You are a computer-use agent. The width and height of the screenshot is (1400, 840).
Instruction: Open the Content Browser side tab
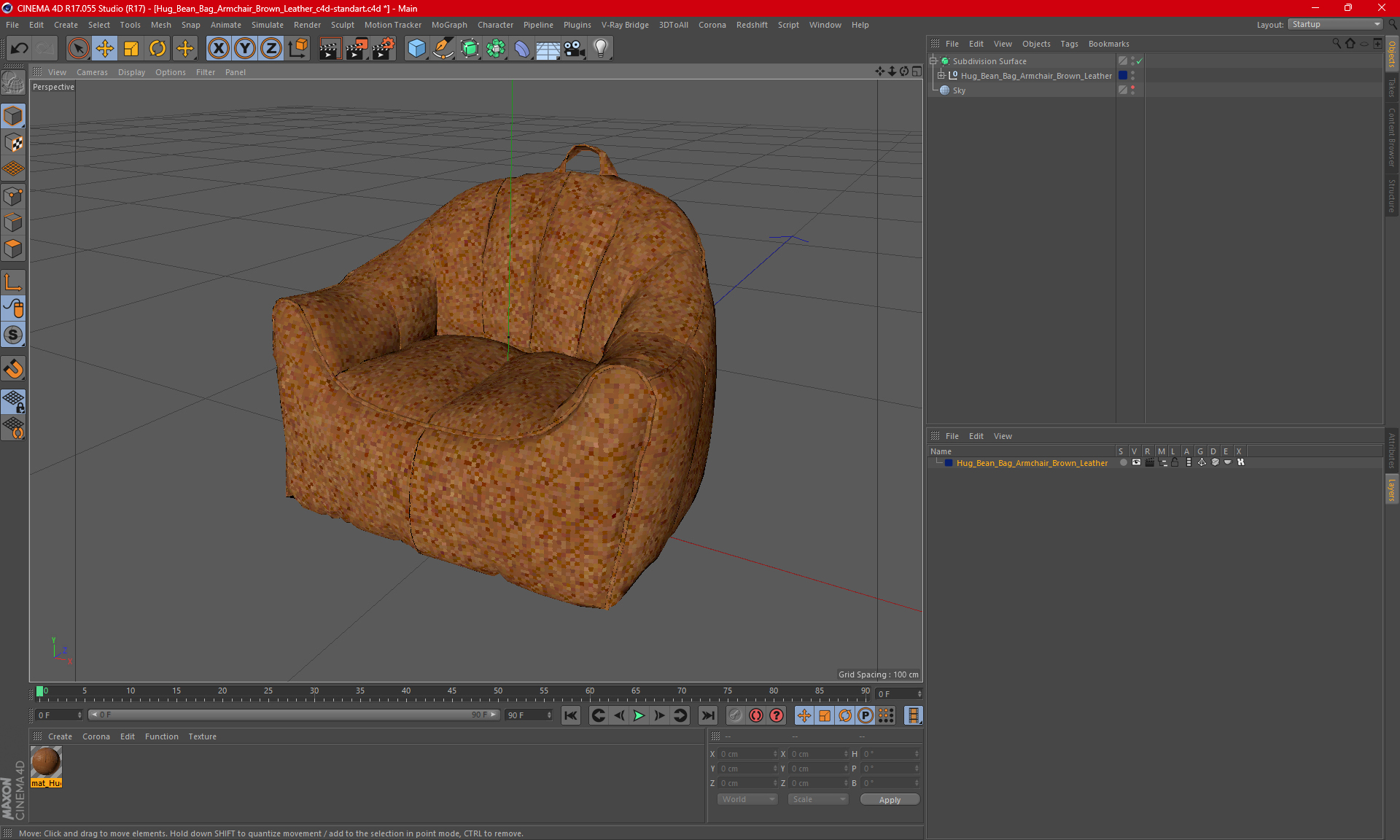(1392, 137)
